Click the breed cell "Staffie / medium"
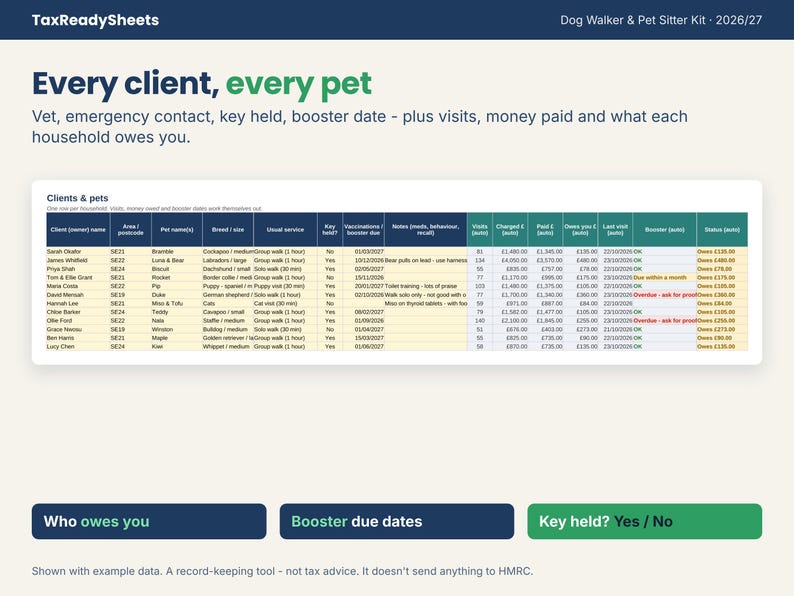The image size is (794, 596). tap(228, 321)
